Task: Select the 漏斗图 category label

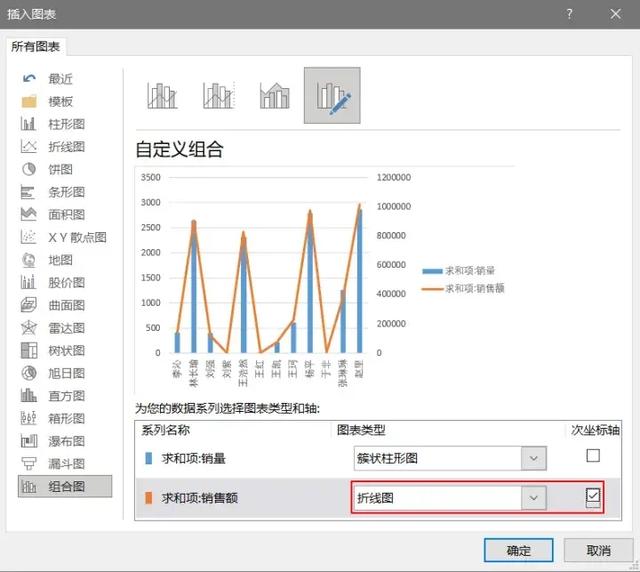Action: tap(67, 463)
